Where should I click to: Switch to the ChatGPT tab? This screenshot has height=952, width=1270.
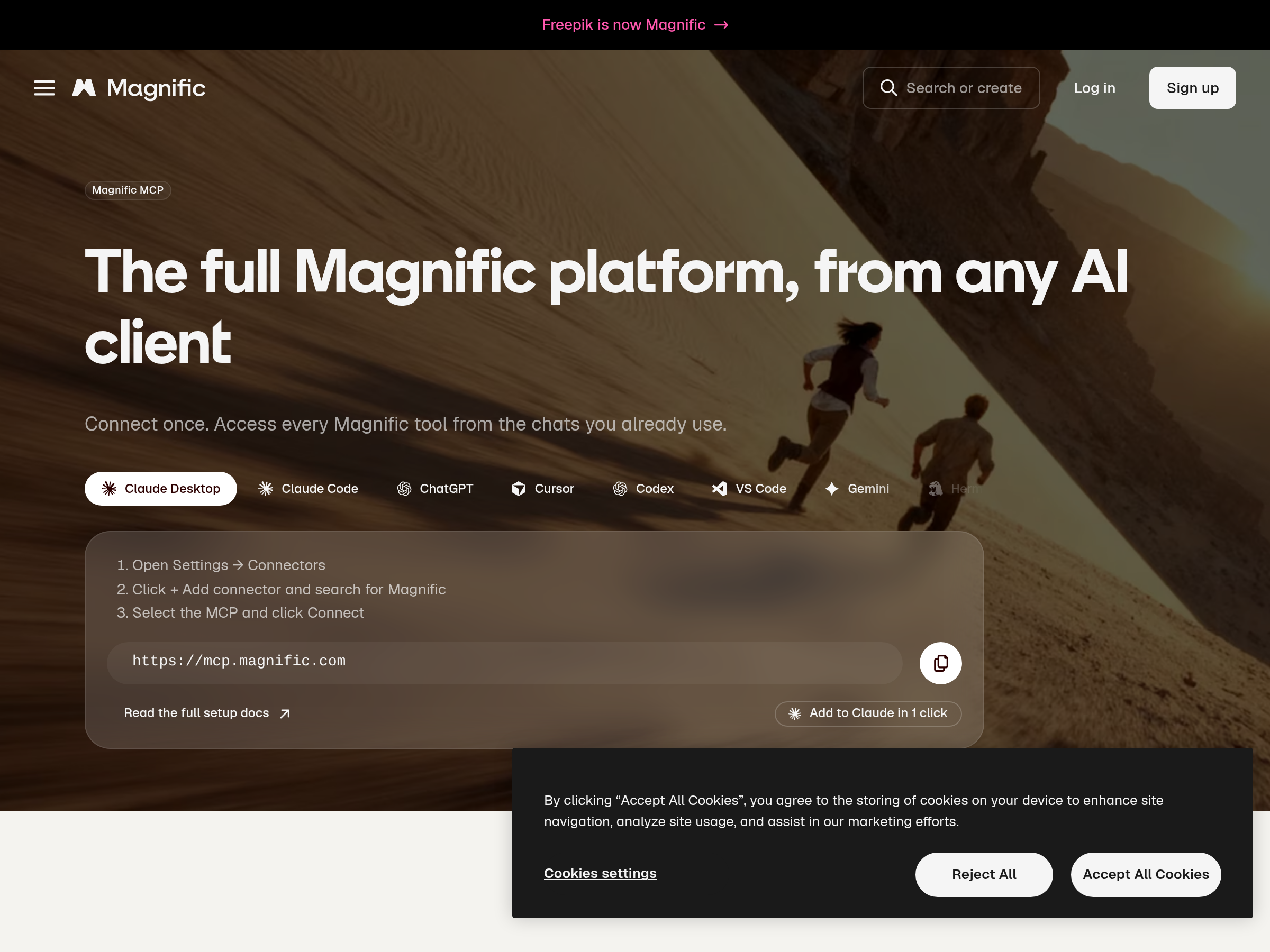click(x=435, y=488)
